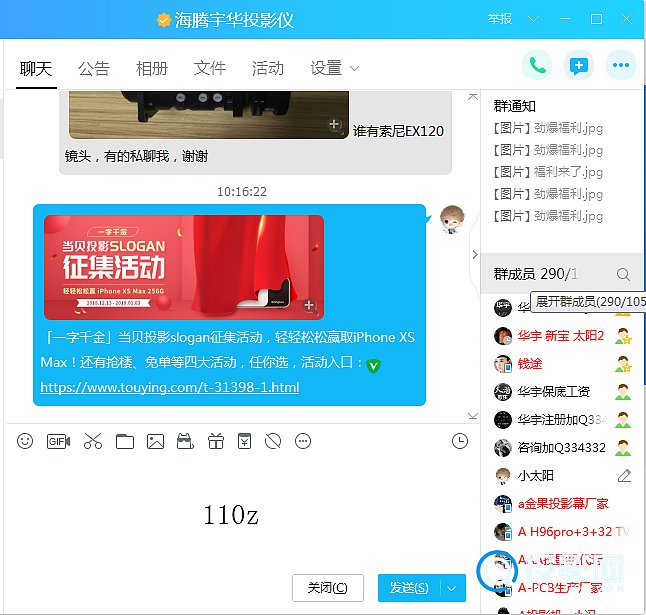646x615 pixels.
Task: Click the red envelope yen icon
Action: 245,441
